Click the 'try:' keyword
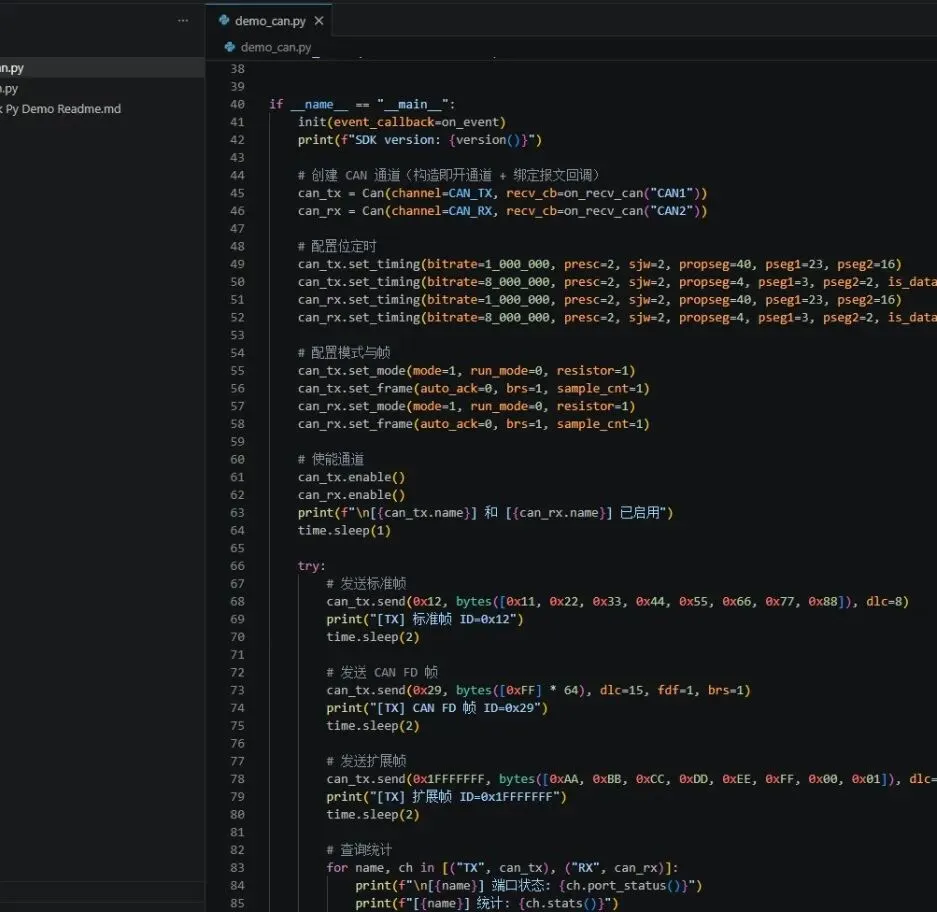 (x=311, y=565)
